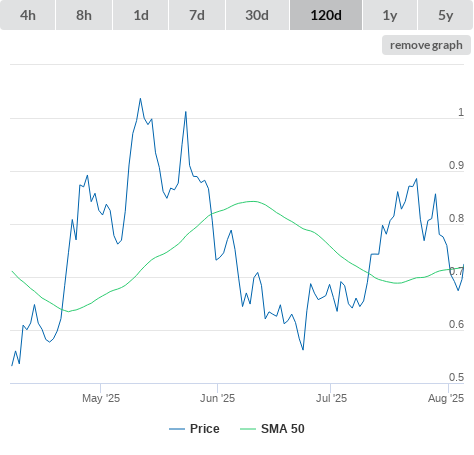
Task: Click the active 120d range tab
Action: tap(326, 15)
